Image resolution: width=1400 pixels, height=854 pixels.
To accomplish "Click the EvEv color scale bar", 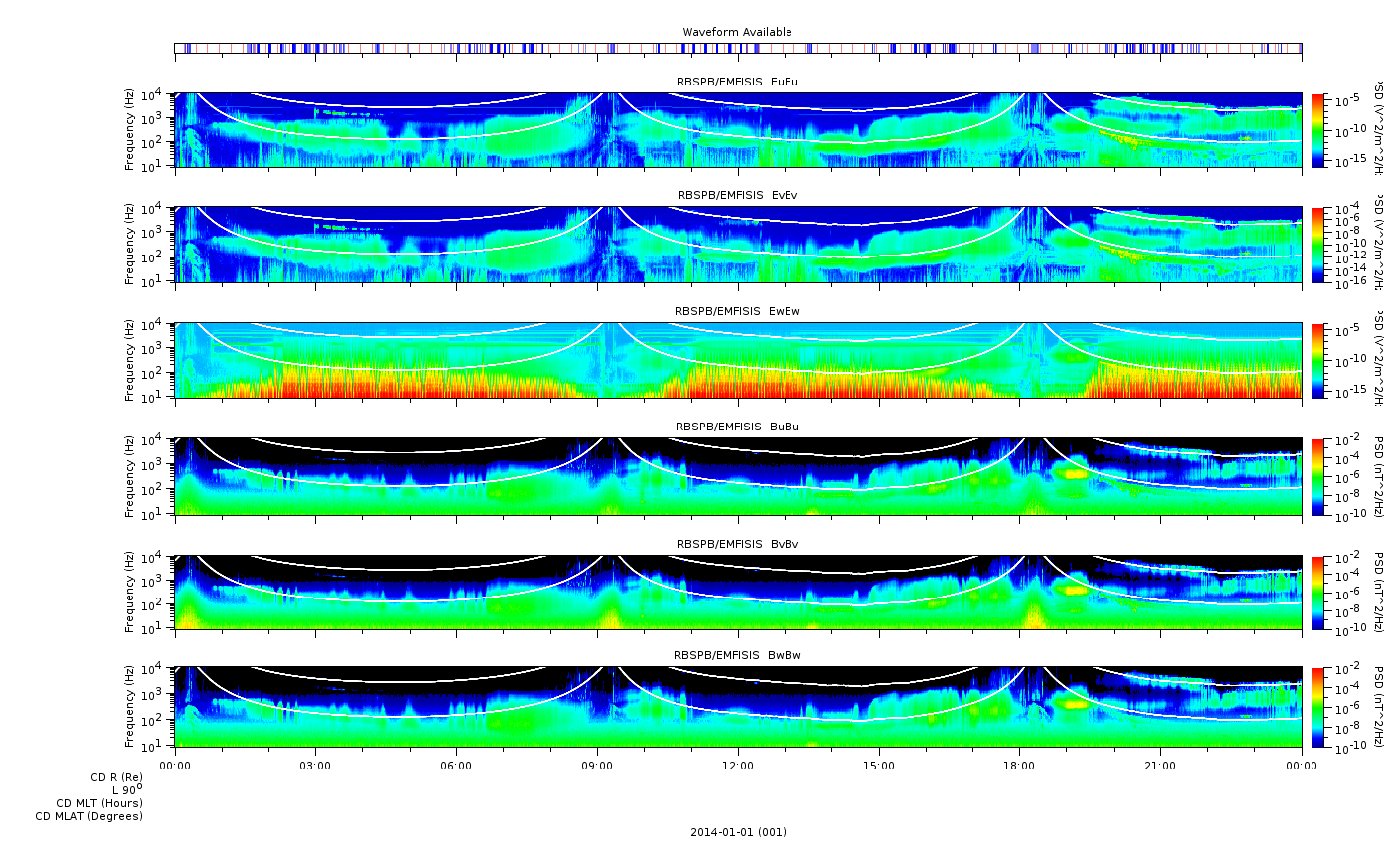I will [x=1318, y=245].
